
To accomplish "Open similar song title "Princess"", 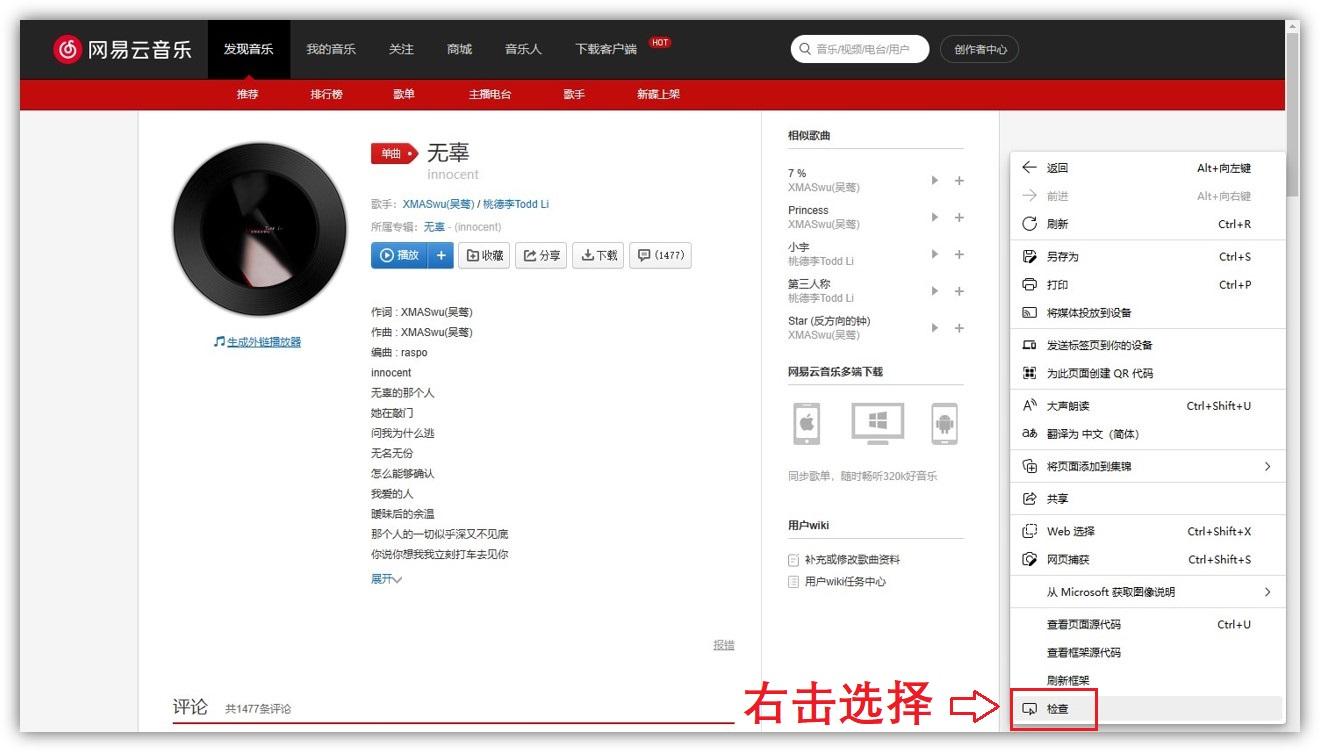I will [x=808, y=211].
